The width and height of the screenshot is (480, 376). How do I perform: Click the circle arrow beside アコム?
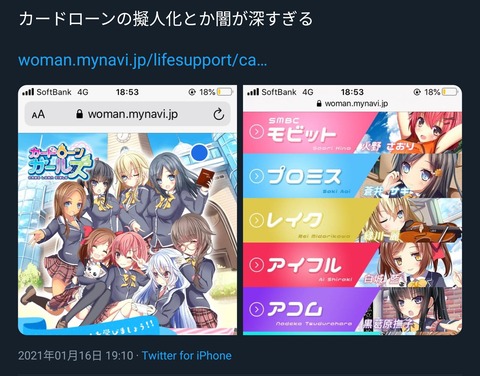click(x=256, y=310)
